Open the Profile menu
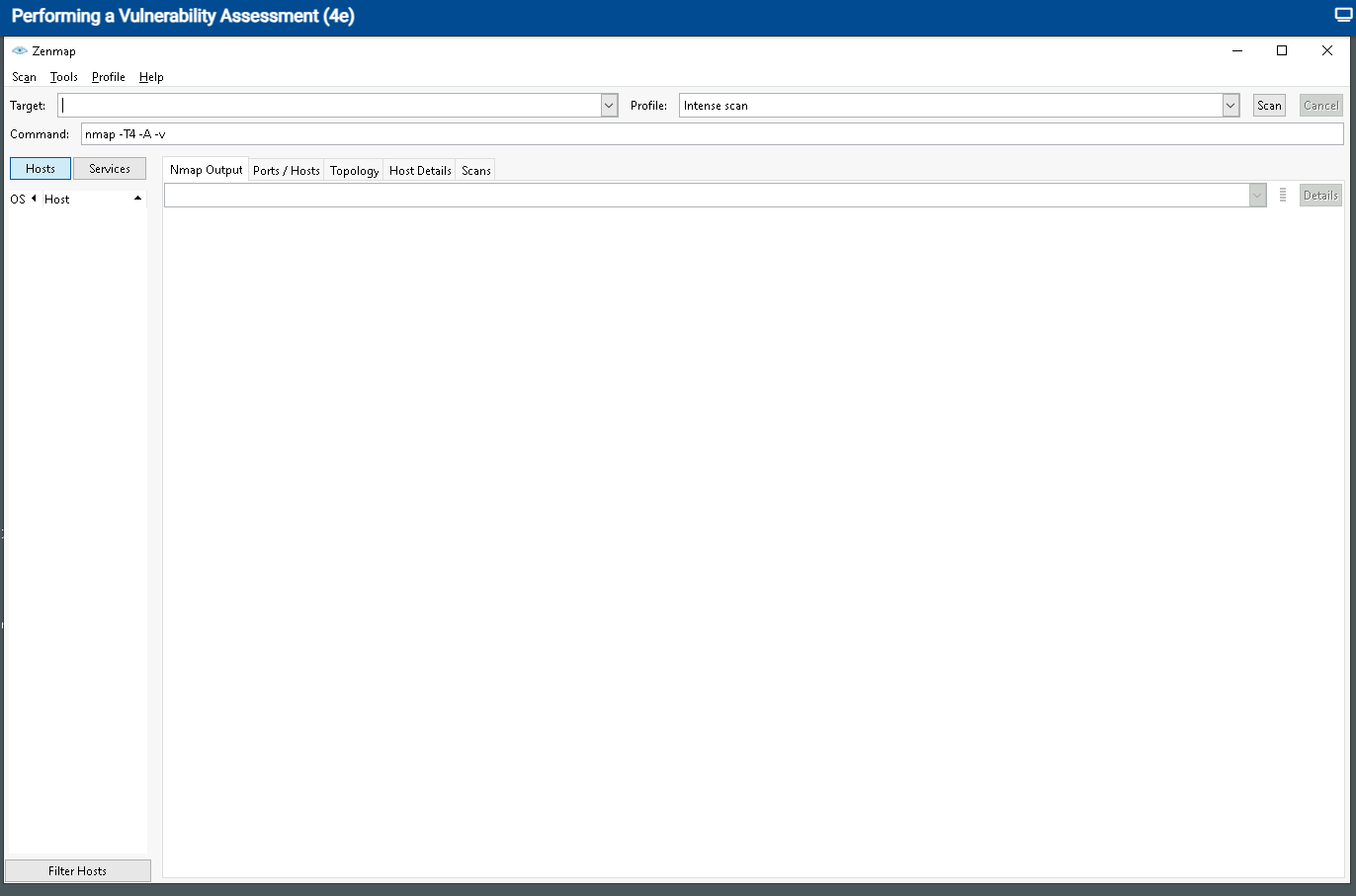Viewport: 1356px width, 896px height. [109, 77]
